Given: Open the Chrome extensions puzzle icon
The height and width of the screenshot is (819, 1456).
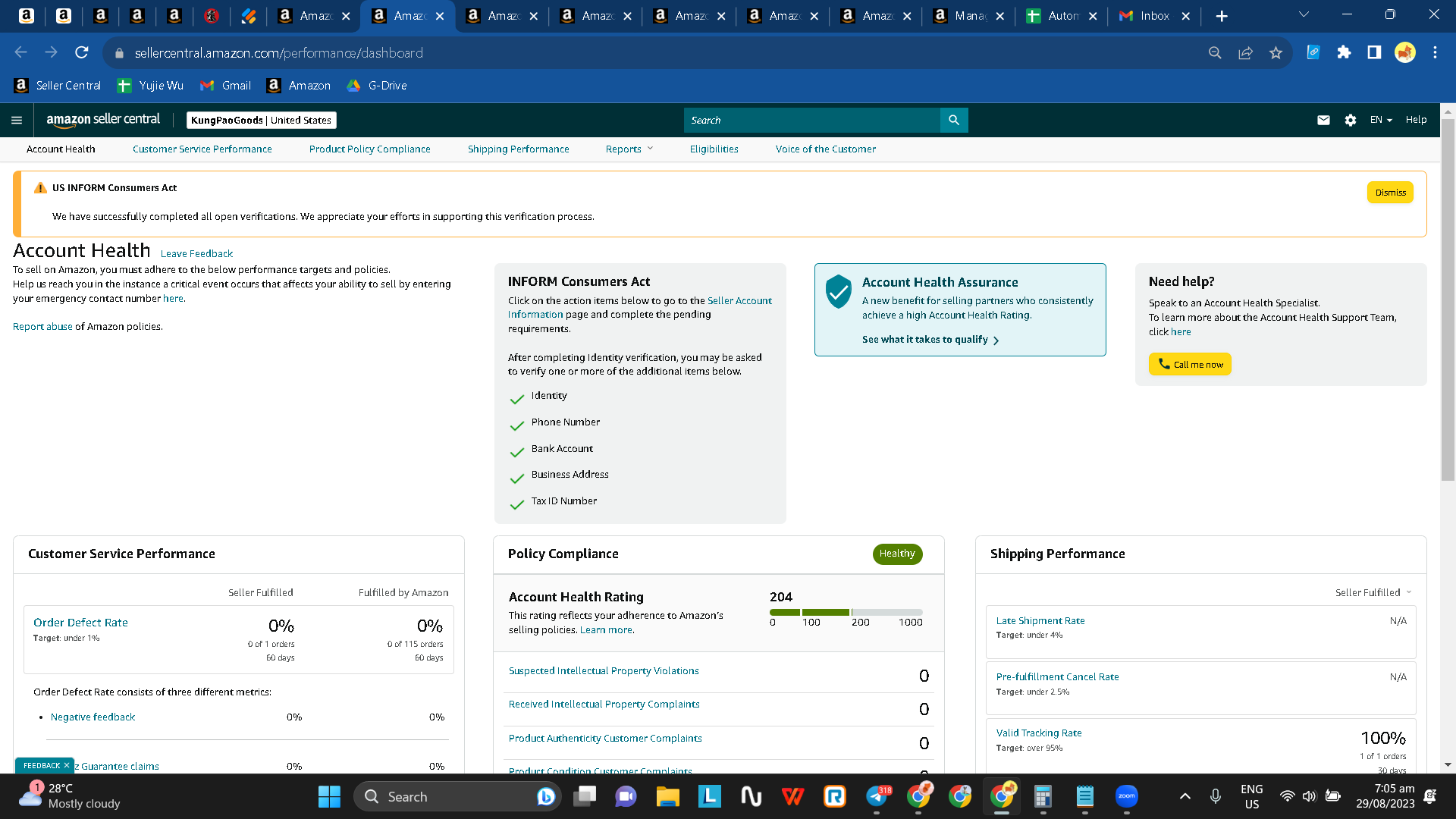Looking at the screenshot, I should pyautogui.click(x=1344, y=52).
